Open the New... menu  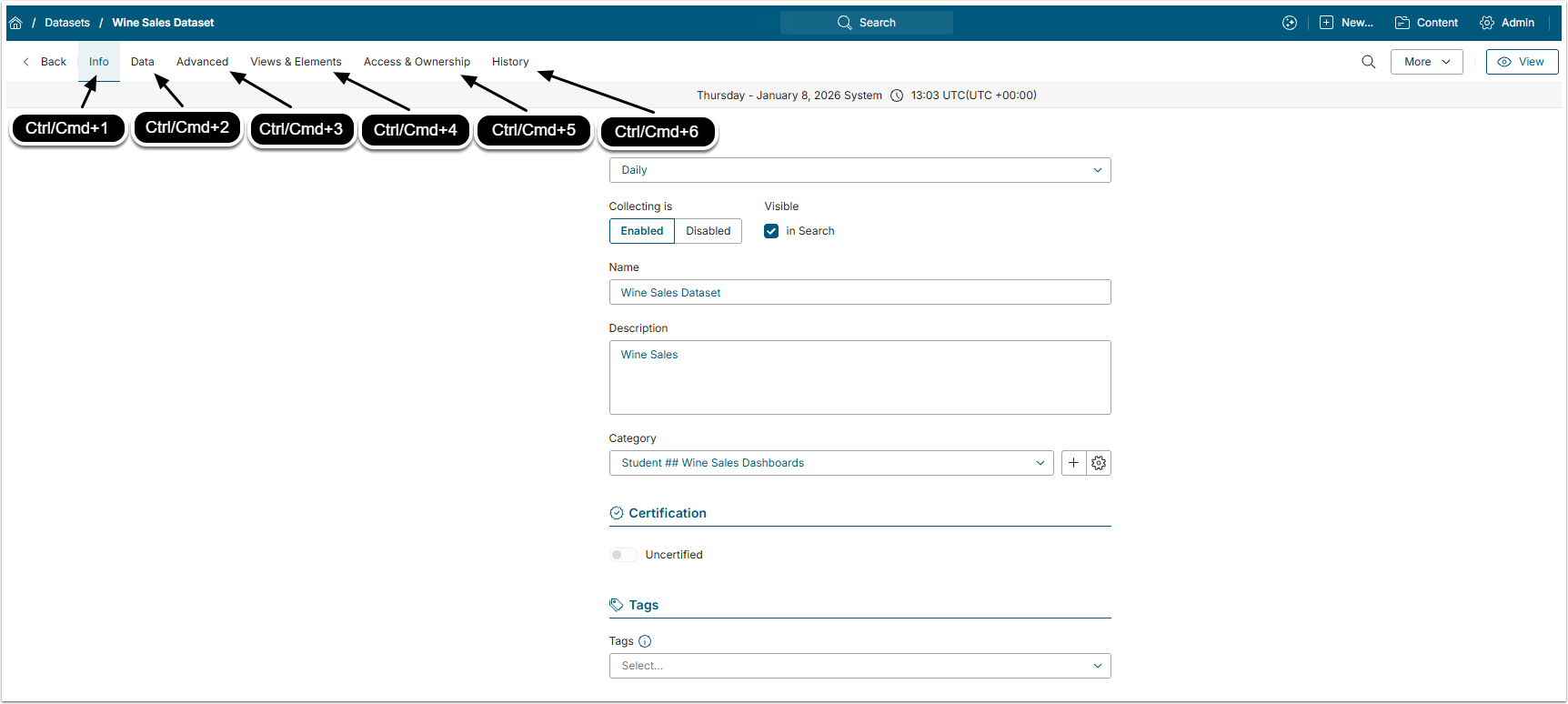[x=1346, y=23]
